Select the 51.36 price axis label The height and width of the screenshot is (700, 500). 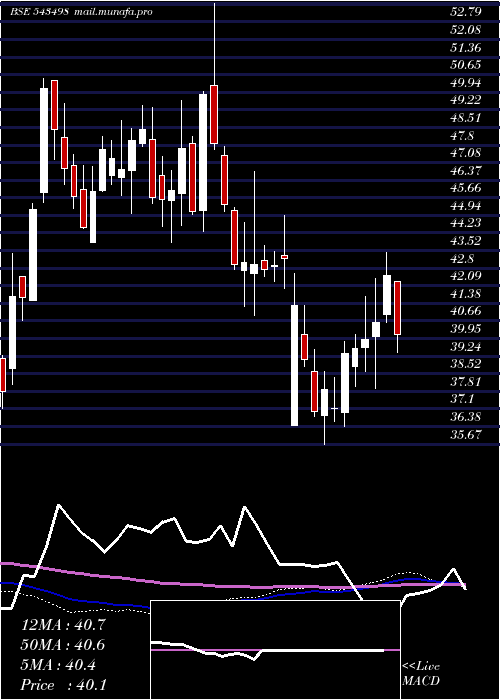466,47
